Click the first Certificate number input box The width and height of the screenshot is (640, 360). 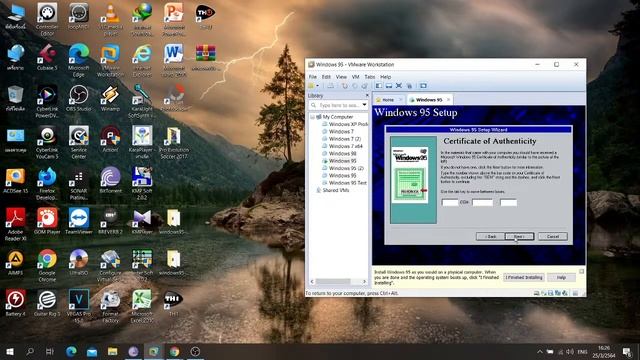click(450, 202)
